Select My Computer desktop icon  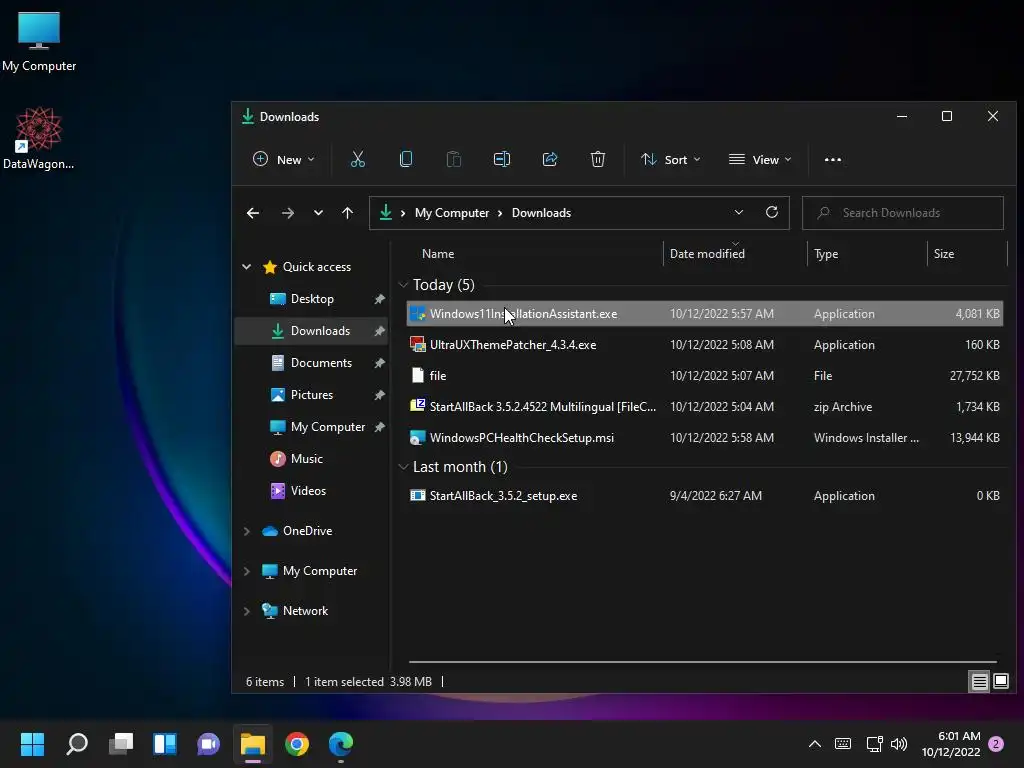click(39, 42)
